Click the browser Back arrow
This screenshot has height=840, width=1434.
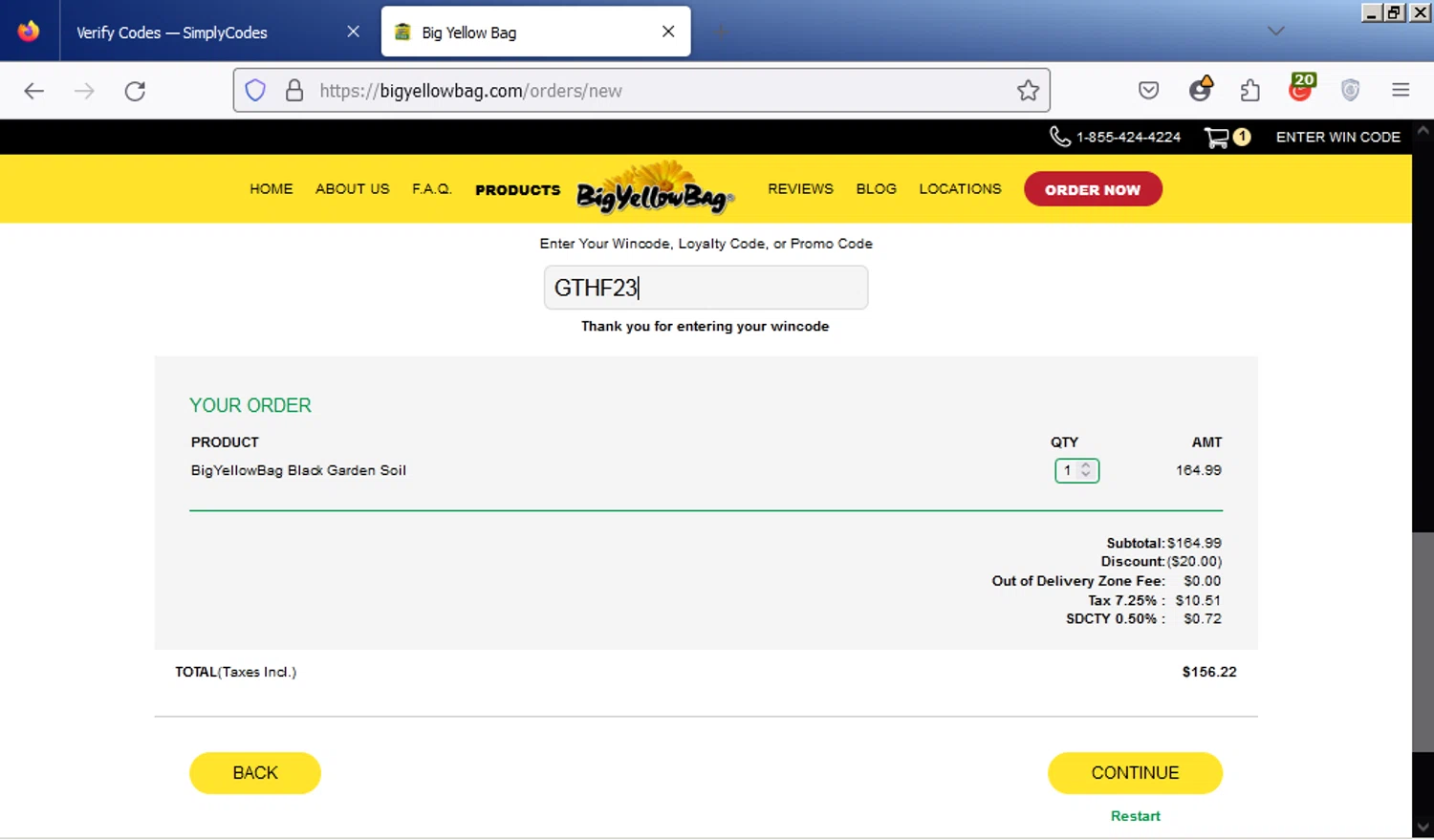[x=34, y=91]
